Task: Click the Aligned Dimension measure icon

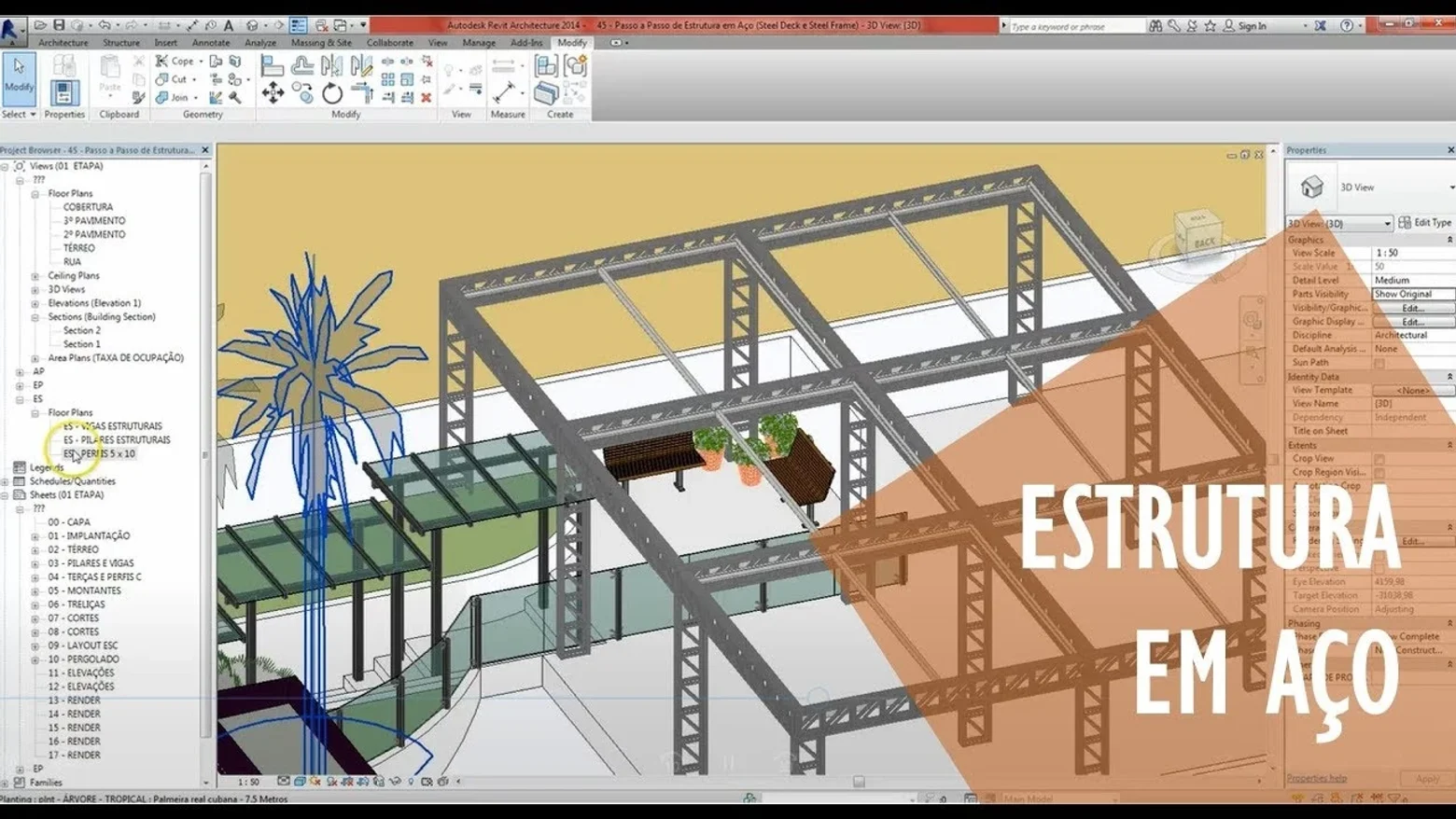Action: 504,91
